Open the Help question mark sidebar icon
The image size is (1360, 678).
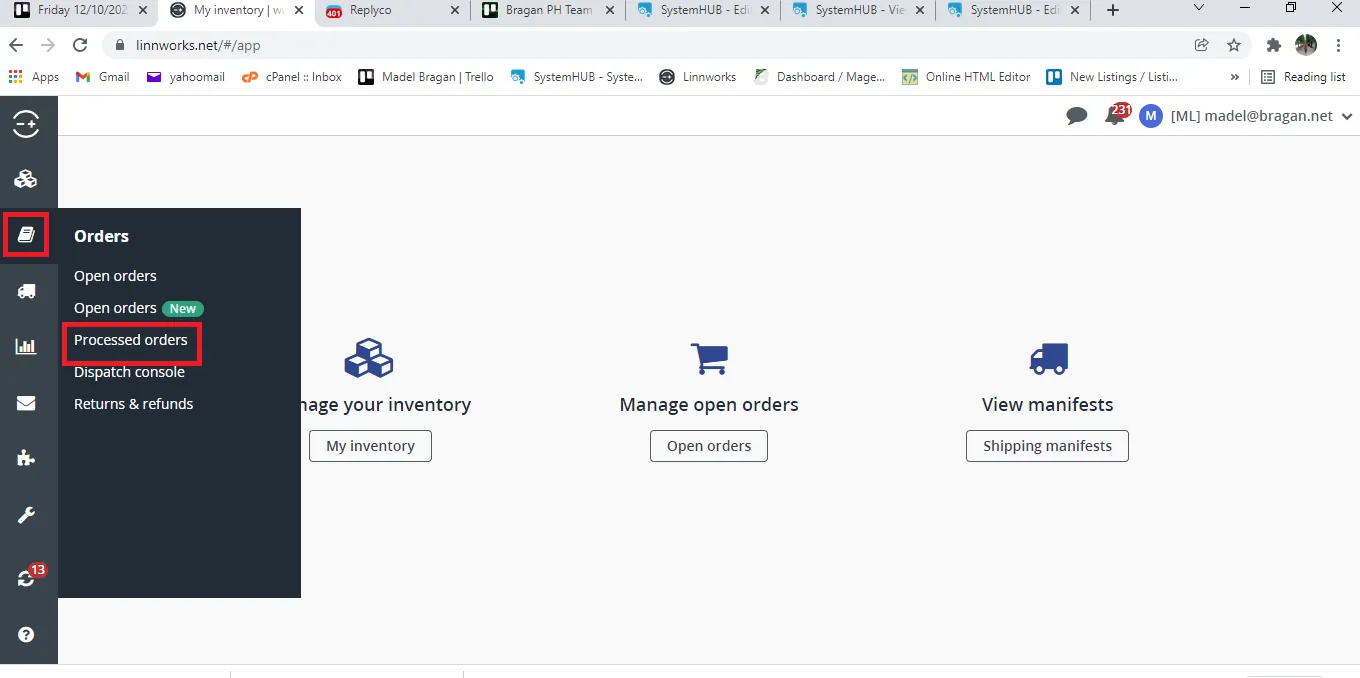[26, 634]
